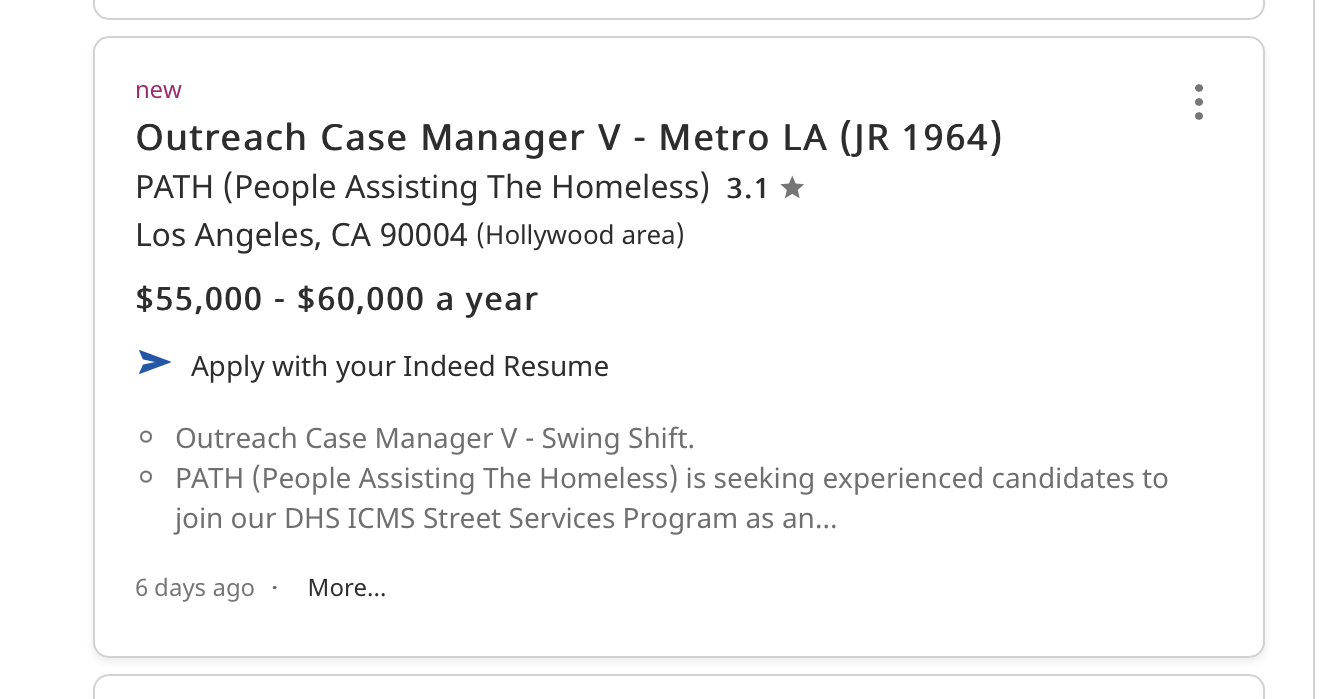Click the blue Indeed apply arrow icon
1319x699 pixels.
154,364
